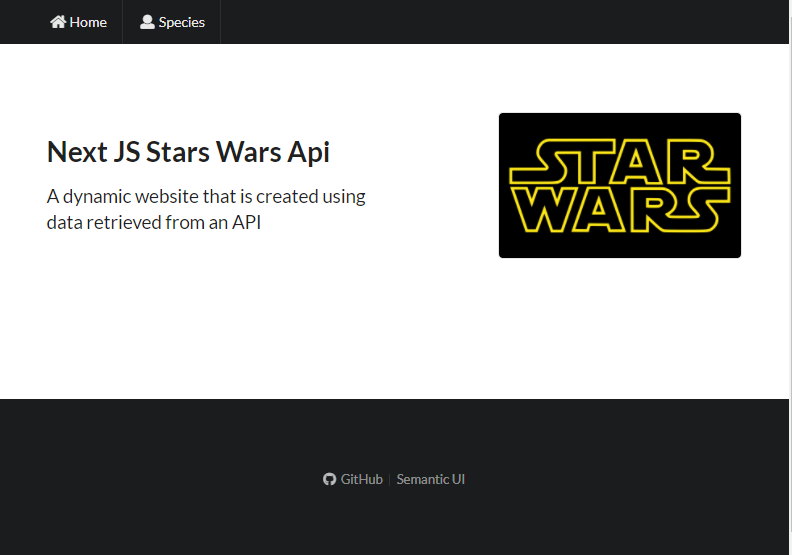The image size is (792, 555).
Task: Click the house icon in the navbar
Action: (x=58, y=22)
